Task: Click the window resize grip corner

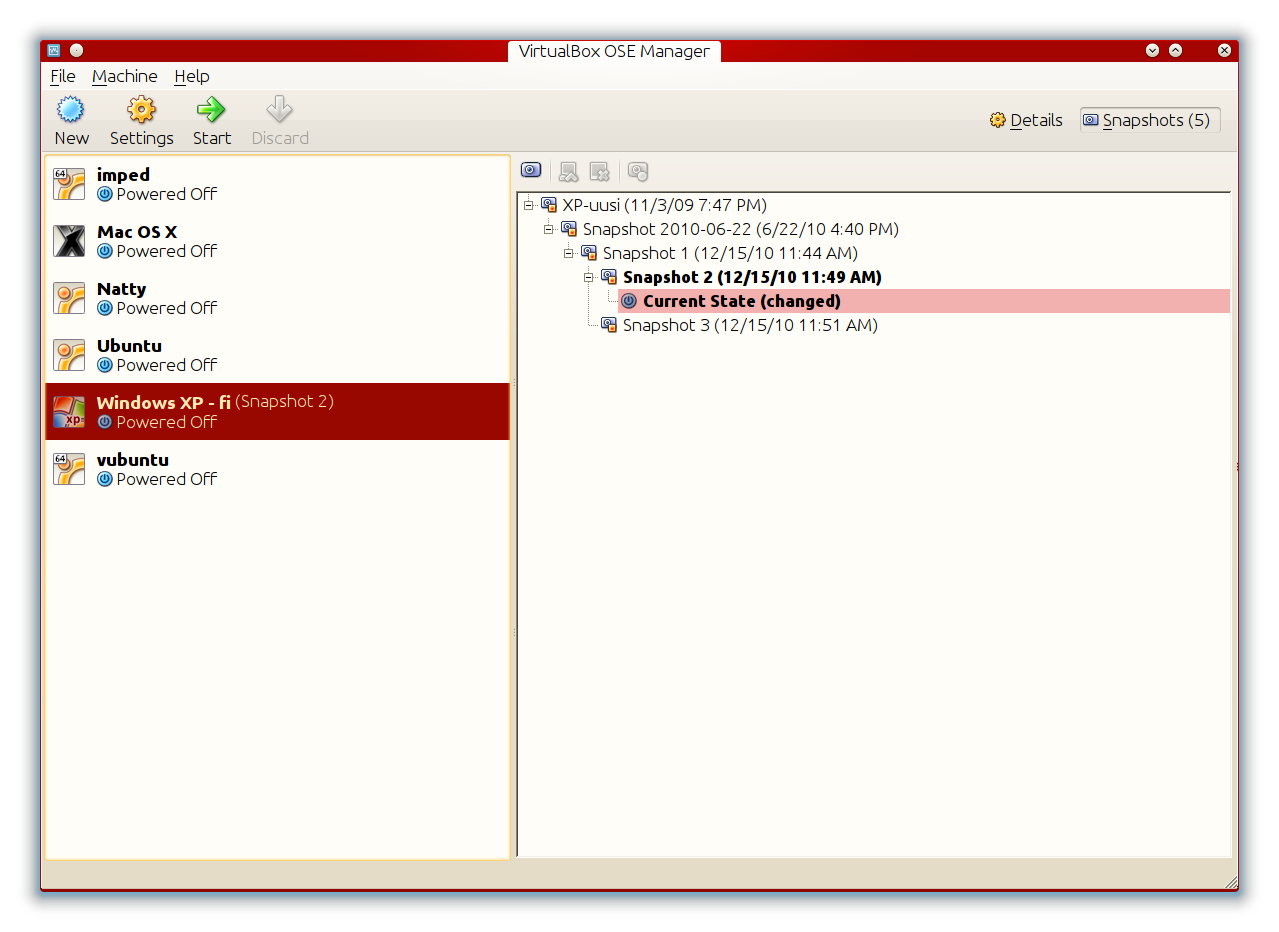Action: click(x=1231, y=882)
